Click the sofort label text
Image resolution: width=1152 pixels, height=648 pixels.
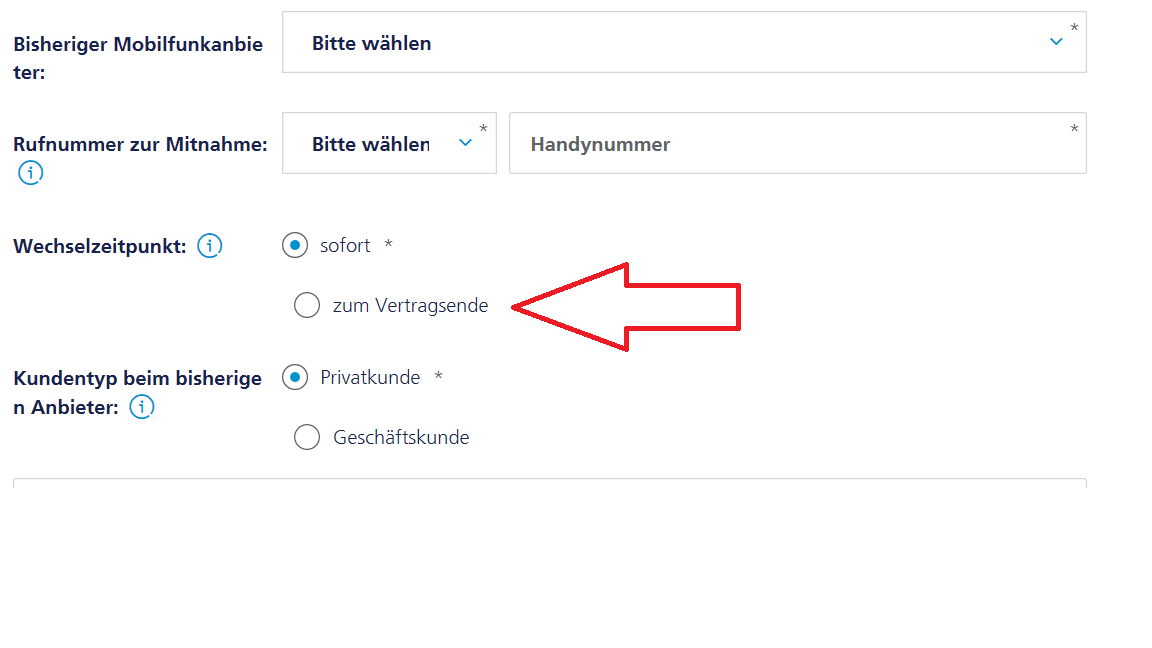(345, 245)
